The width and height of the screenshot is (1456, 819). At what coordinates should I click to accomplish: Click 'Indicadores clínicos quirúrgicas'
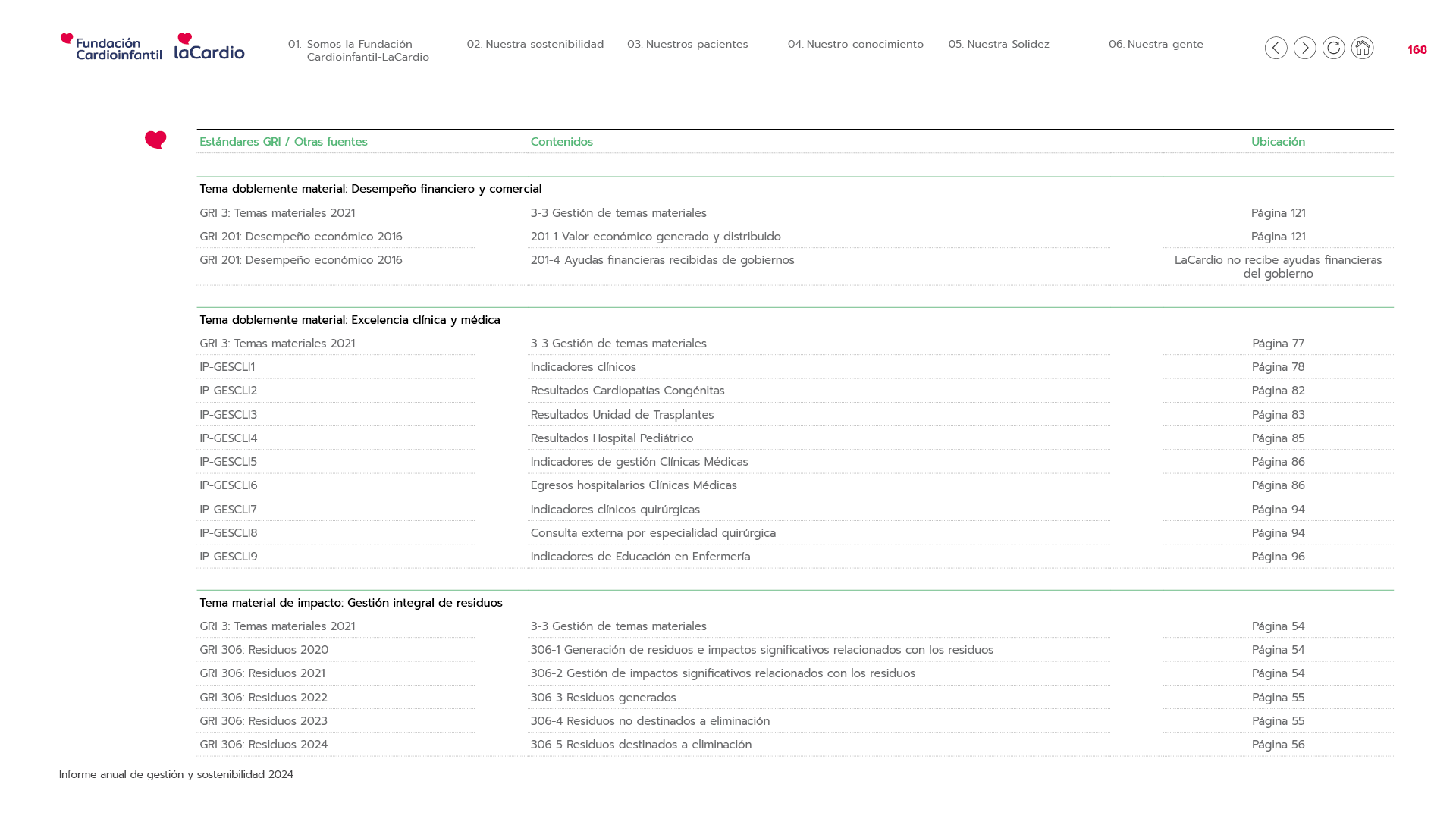615,510
